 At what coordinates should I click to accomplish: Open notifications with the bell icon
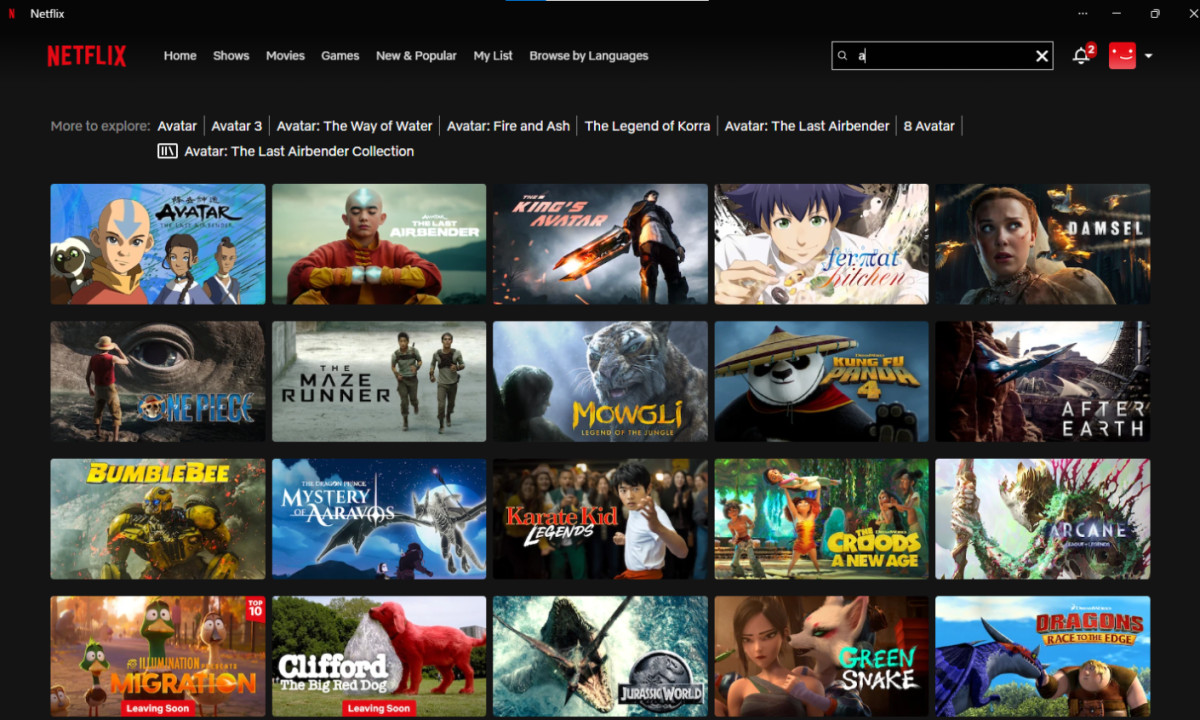pyautogui.click(x=1081, y=56)
